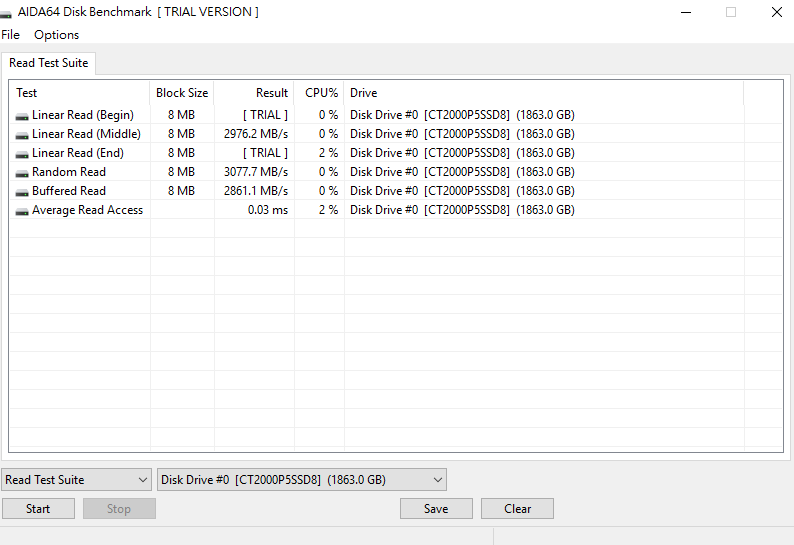Click the 8 MB block size for Random Read

coord(181,172)
